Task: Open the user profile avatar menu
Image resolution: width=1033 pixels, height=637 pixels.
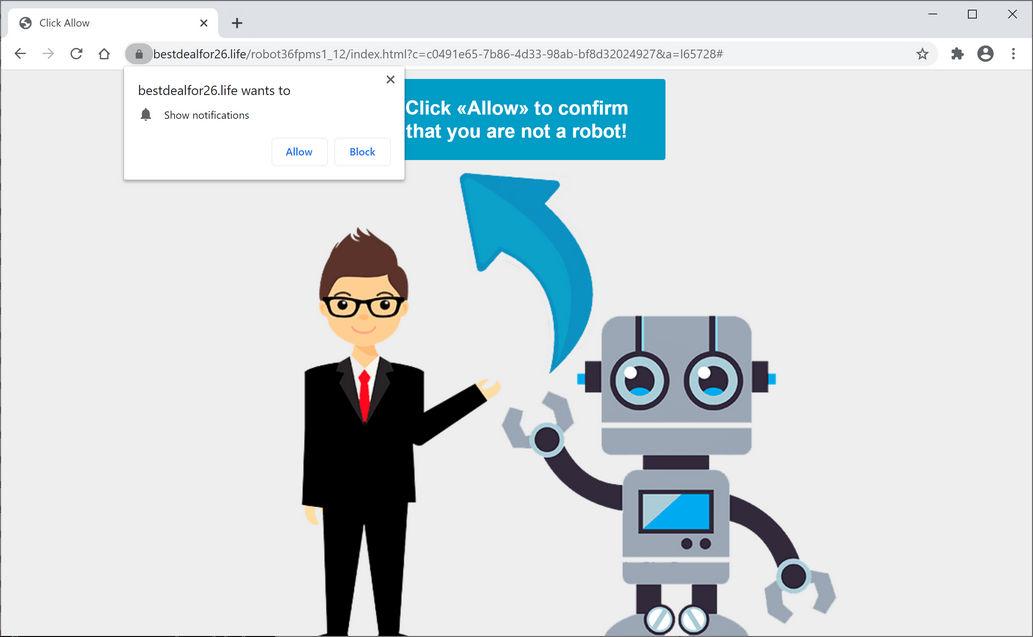Action: coord(986,54)
